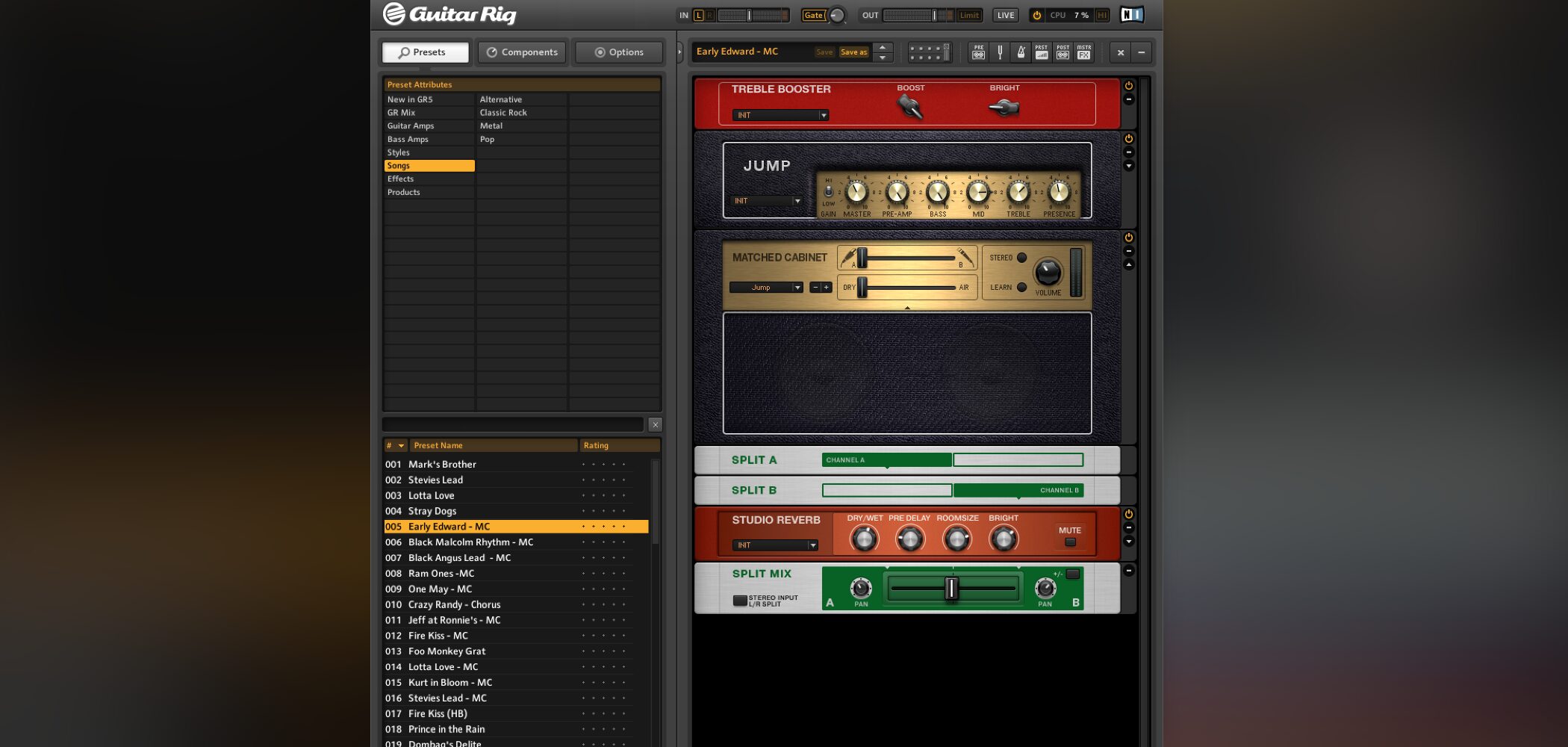Clear the rack with the X icon
The image size is (1568, 747).
click(x=1121, y=52)
